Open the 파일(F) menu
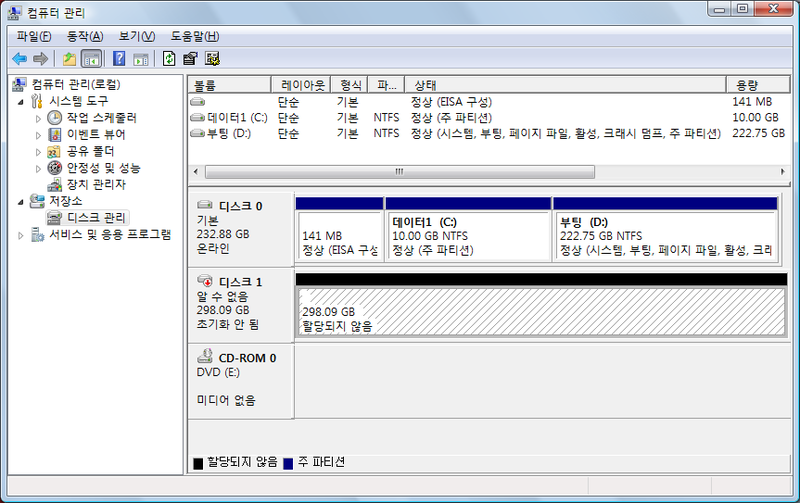Image resolution: width=800 pixels, height=503 pixels. (x=34, y=36)
